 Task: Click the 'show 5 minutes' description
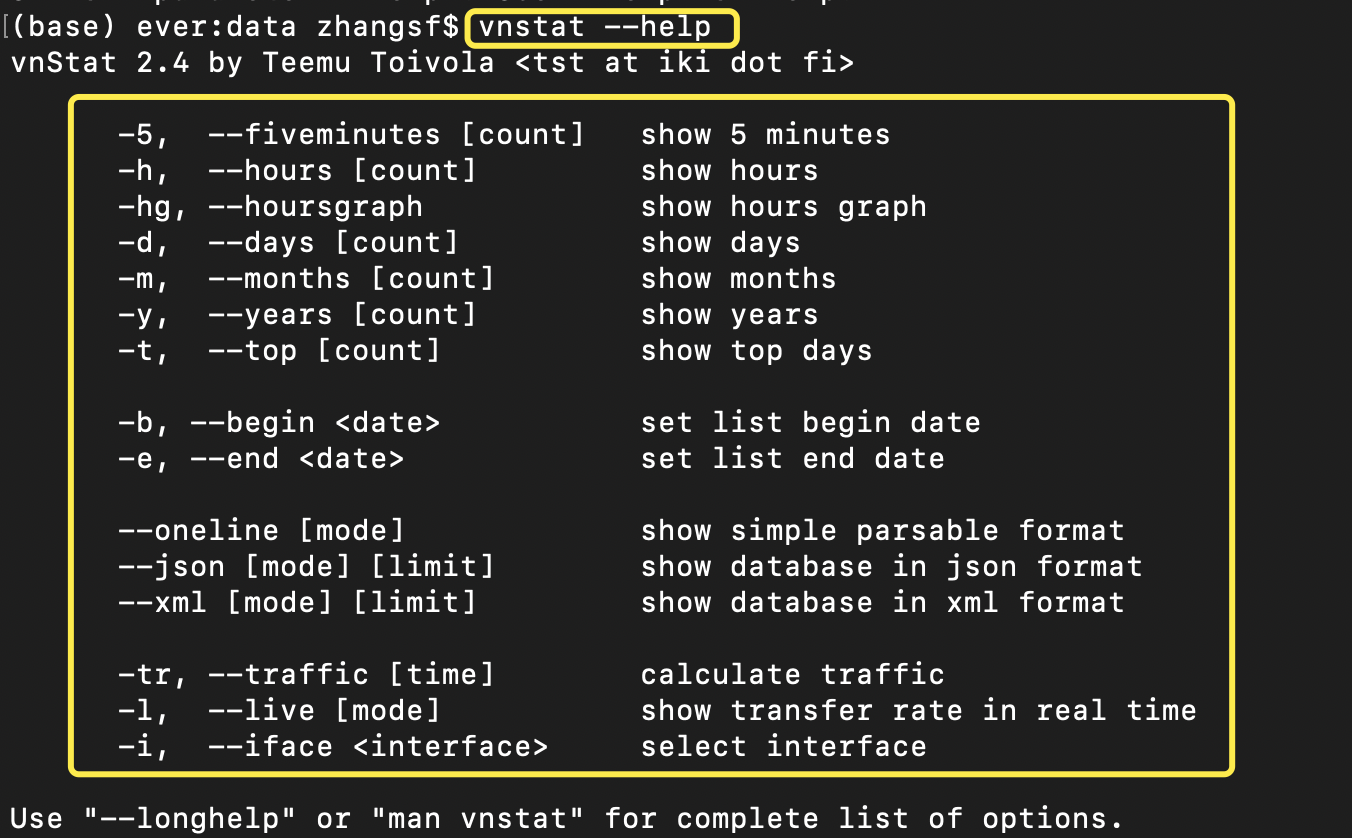(x=766, y=135)
